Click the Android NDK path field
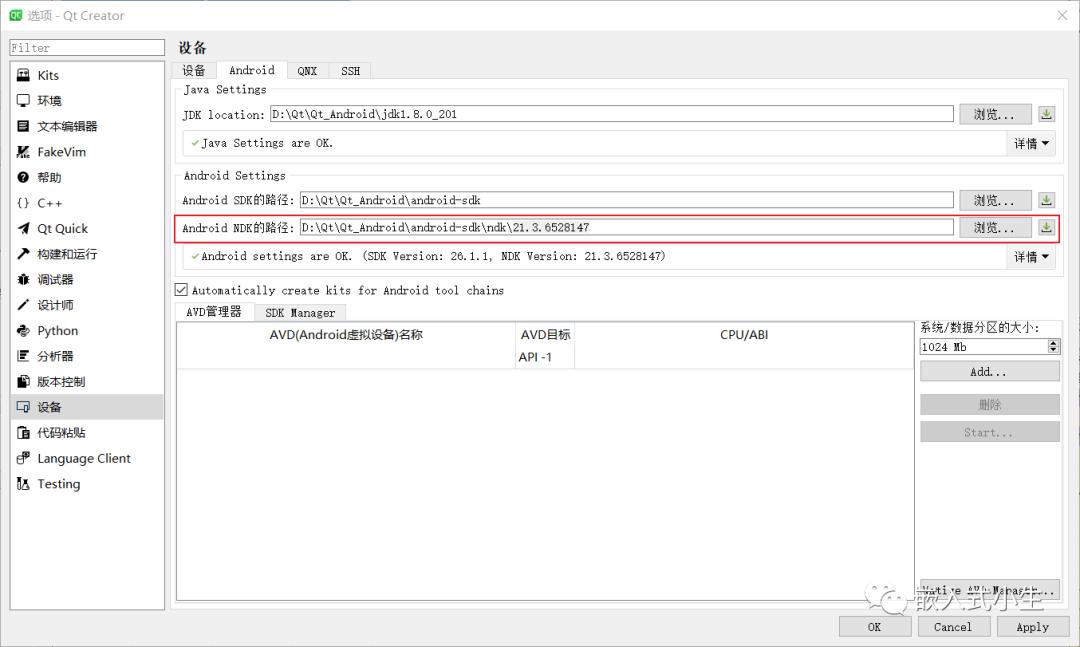Viewport: 1080px width, 647px height. pyautogui.click(x=627, y=227)
